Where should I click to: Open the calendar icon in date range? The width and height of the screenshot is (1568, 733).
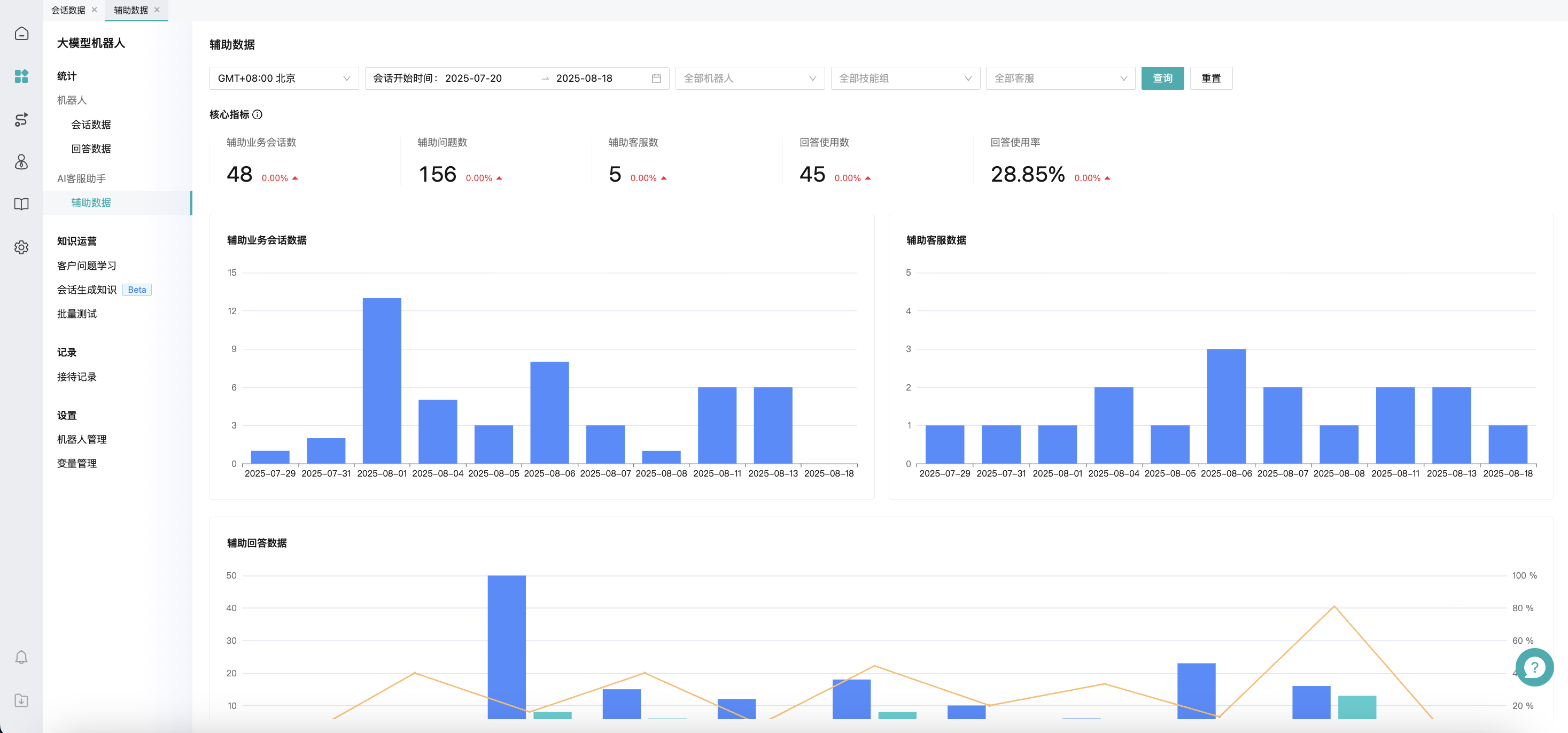[656, 79]
